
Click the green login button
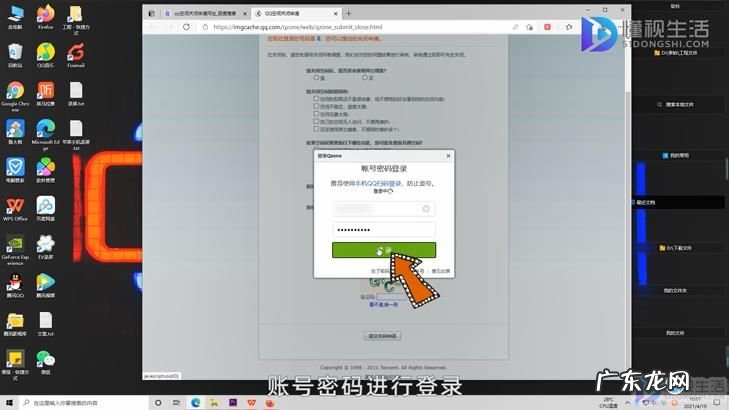click(x=384, y=250)
